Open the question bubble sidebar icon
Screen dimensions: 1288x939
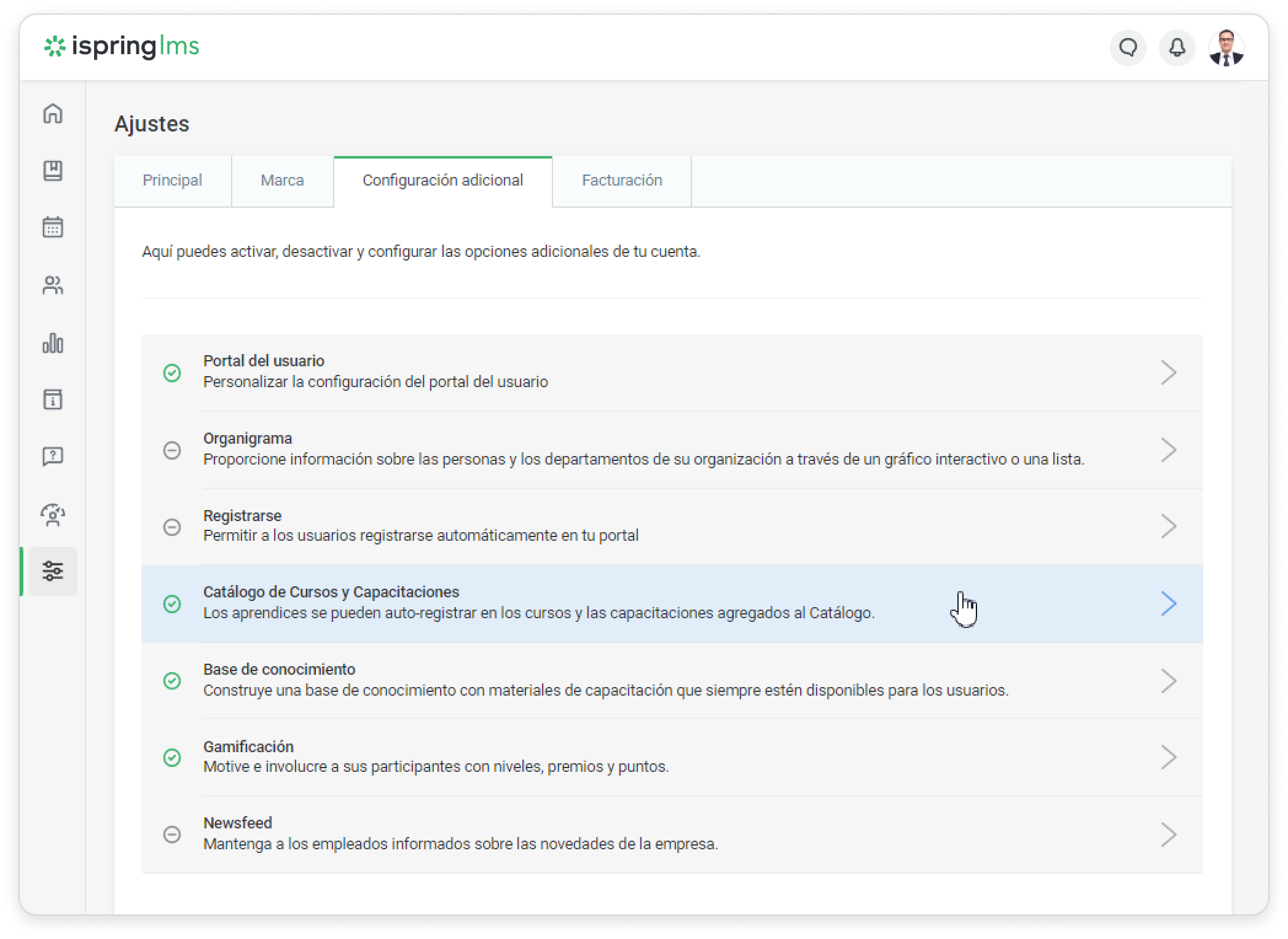pos(53,457)
